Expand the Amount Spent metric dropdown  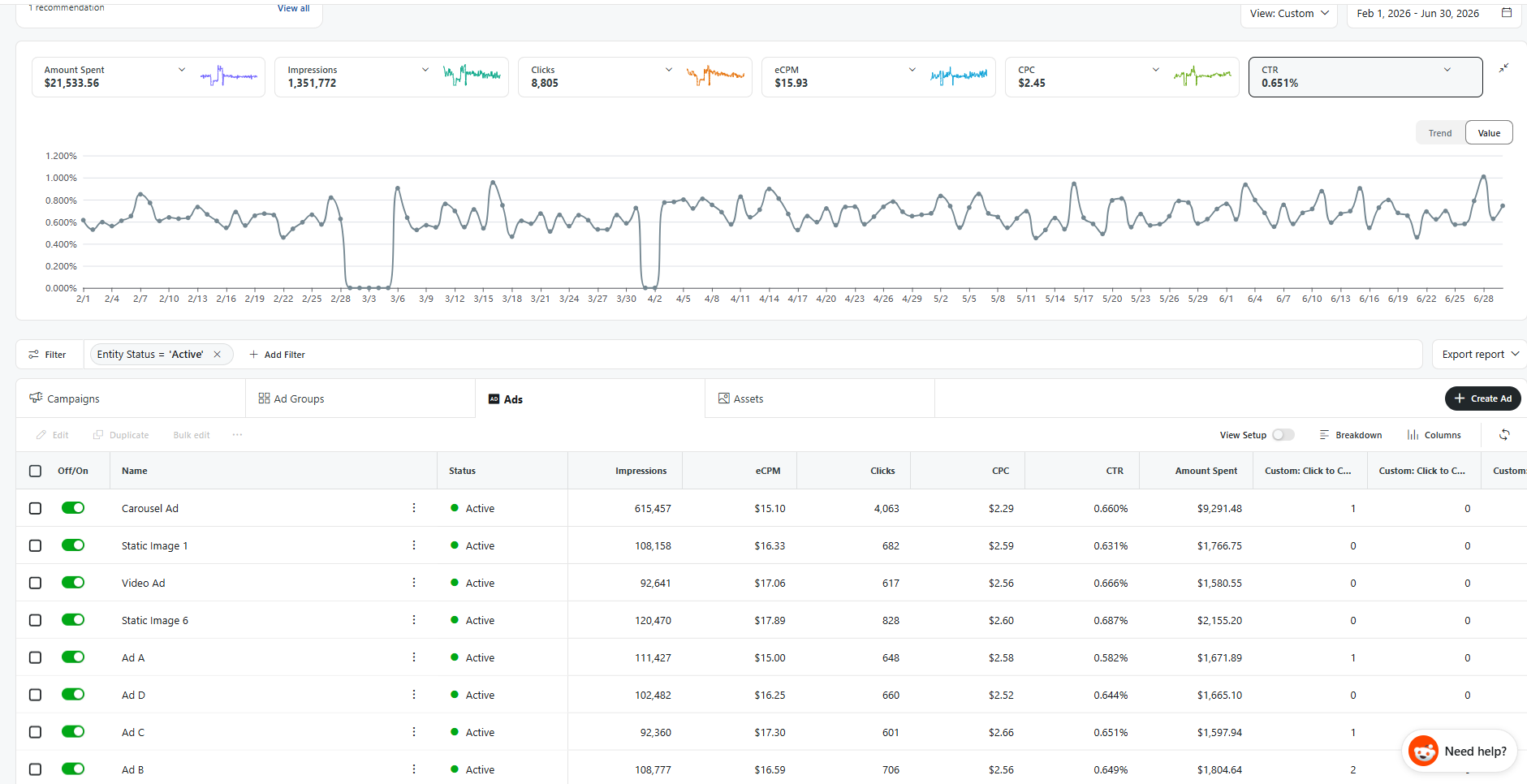tap(182, 70)
